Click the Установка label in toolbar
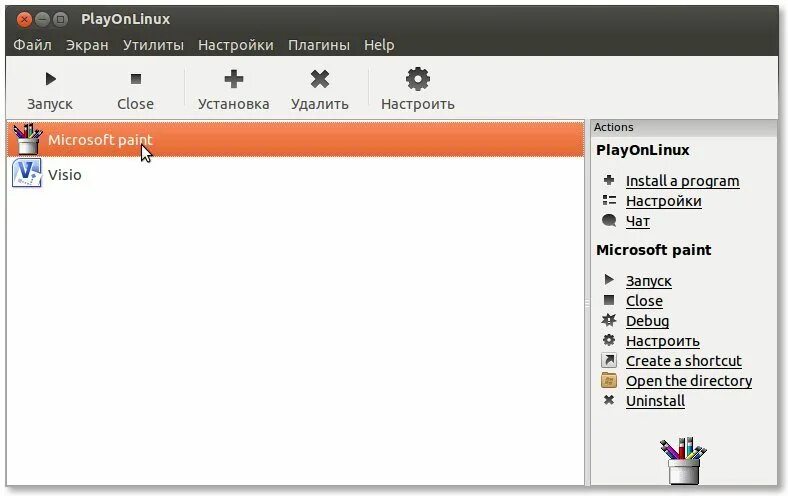Image resolution: width=788 pixels, height=496 pixels. click(x=234, y=104)
